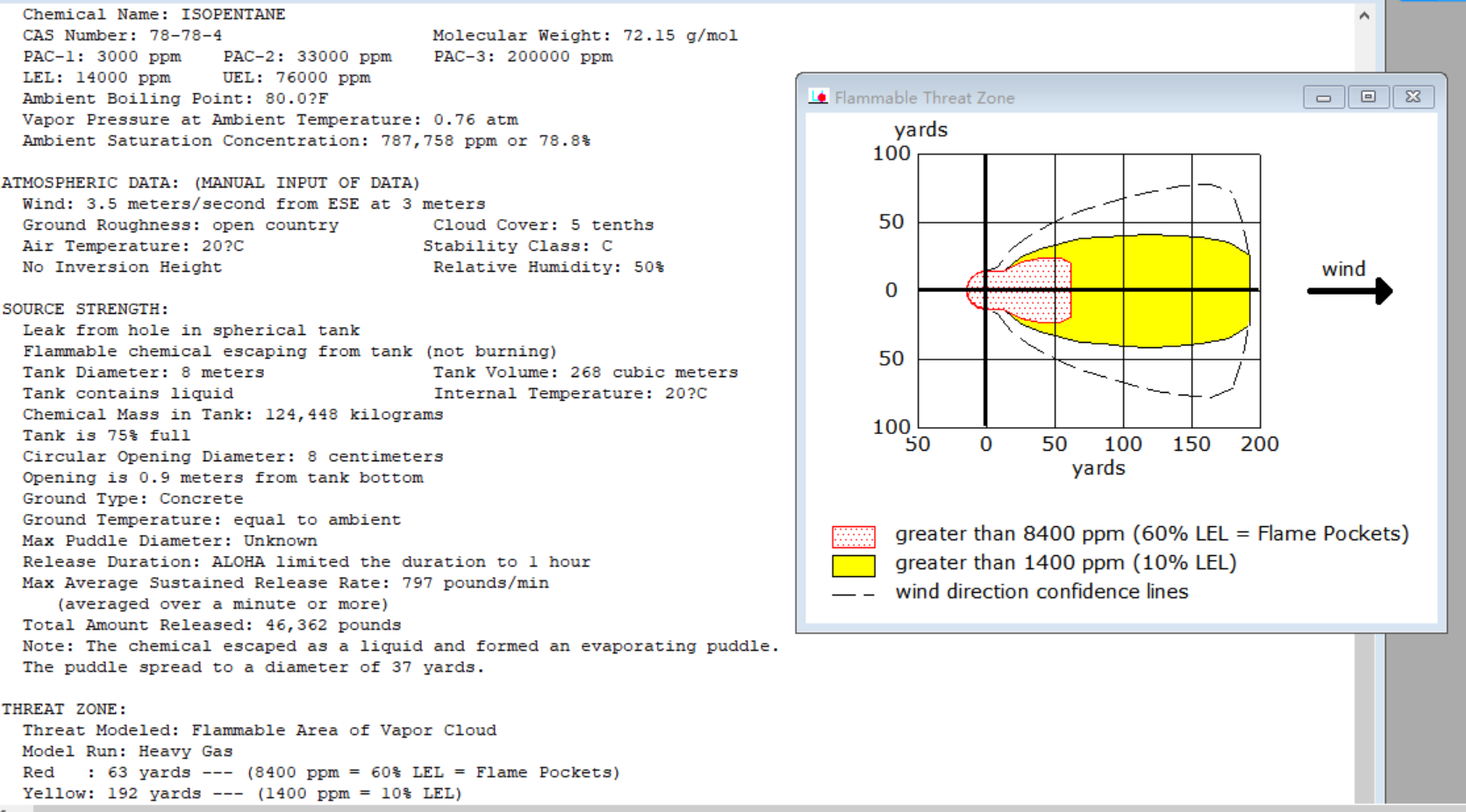Screen dimensions: 1466x812
Task: Click 'Chemical Mass in Tank: 124,448 kilograms'
Action: (232, 414)
